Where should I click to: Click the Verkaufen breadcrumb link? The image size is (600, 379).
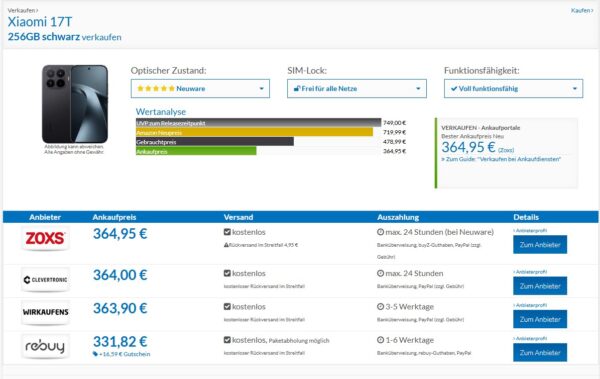tap(23, 10)
